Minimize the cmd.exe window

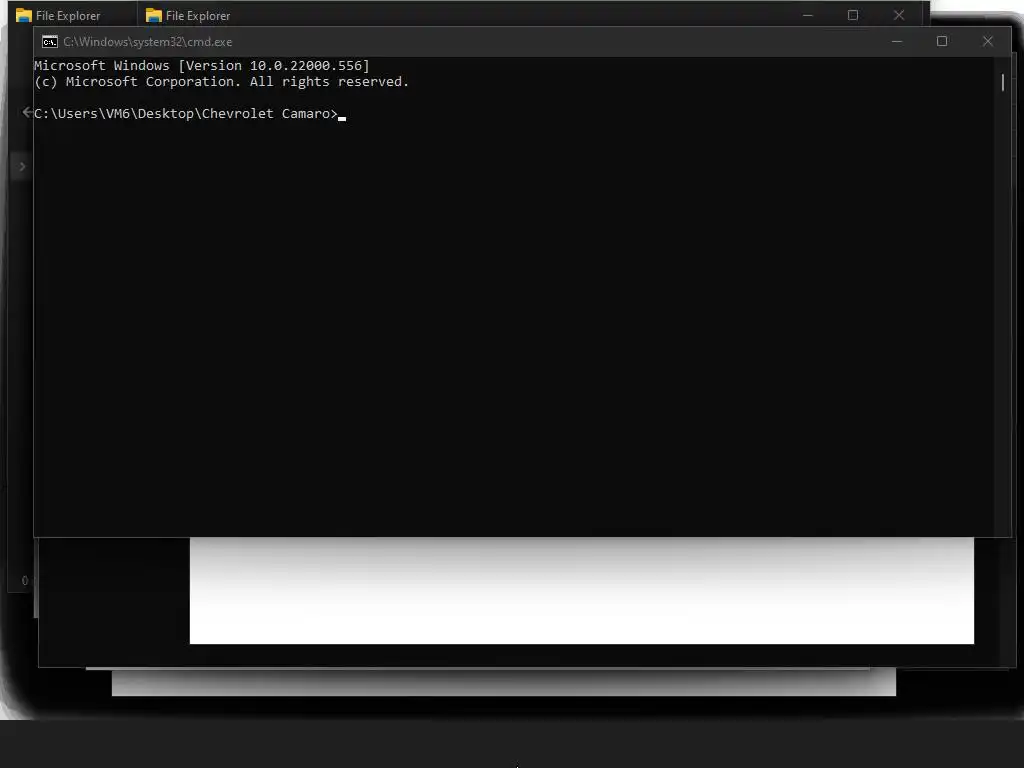(x=897, y=41)
